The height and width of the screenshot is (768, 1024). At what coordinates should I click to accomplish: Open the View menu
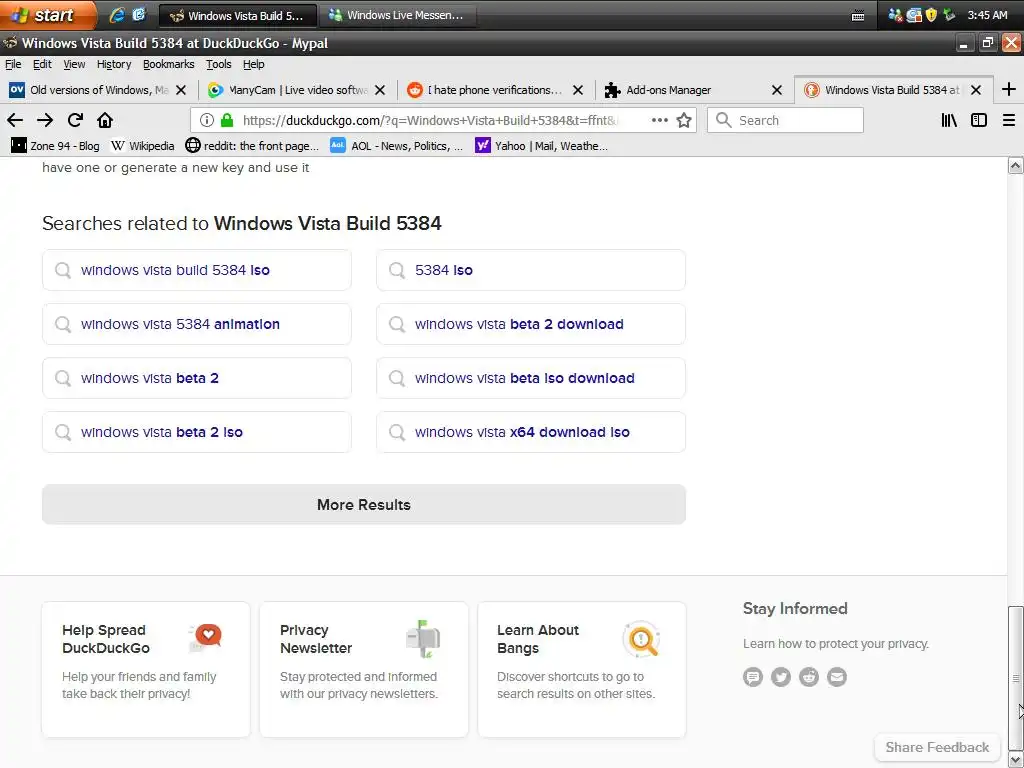coord(74,64)
